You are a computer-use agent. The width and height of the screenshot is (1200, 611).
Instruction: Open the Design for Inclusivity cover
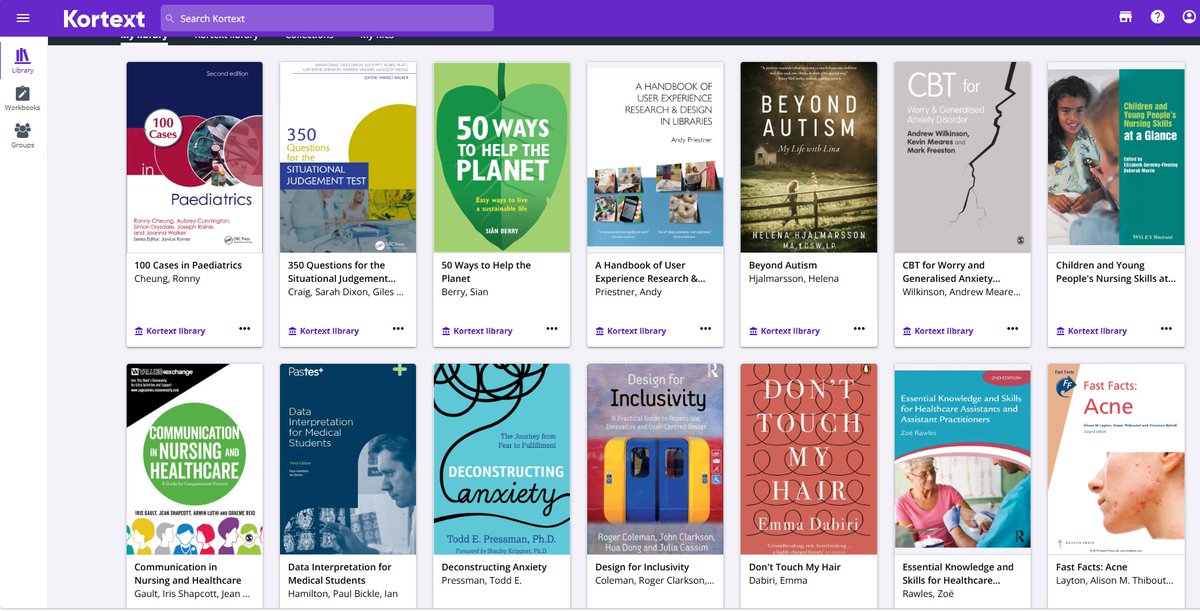[655, 459]
